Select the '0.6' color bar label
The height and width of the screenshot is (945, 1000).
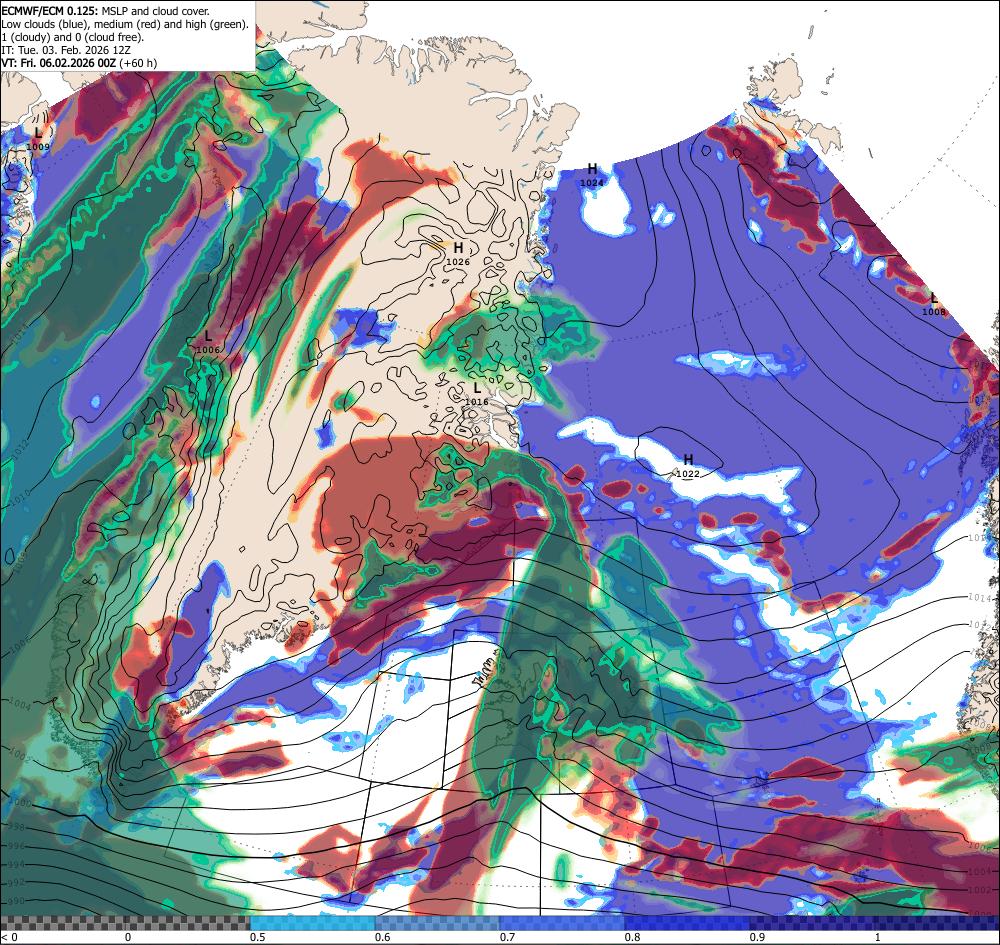point(383,937)
